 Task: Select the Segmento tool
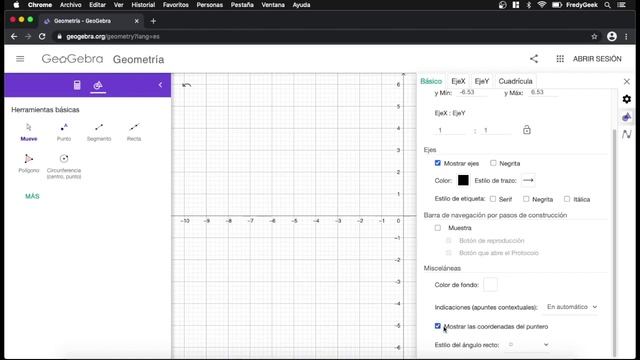(99, 132)
